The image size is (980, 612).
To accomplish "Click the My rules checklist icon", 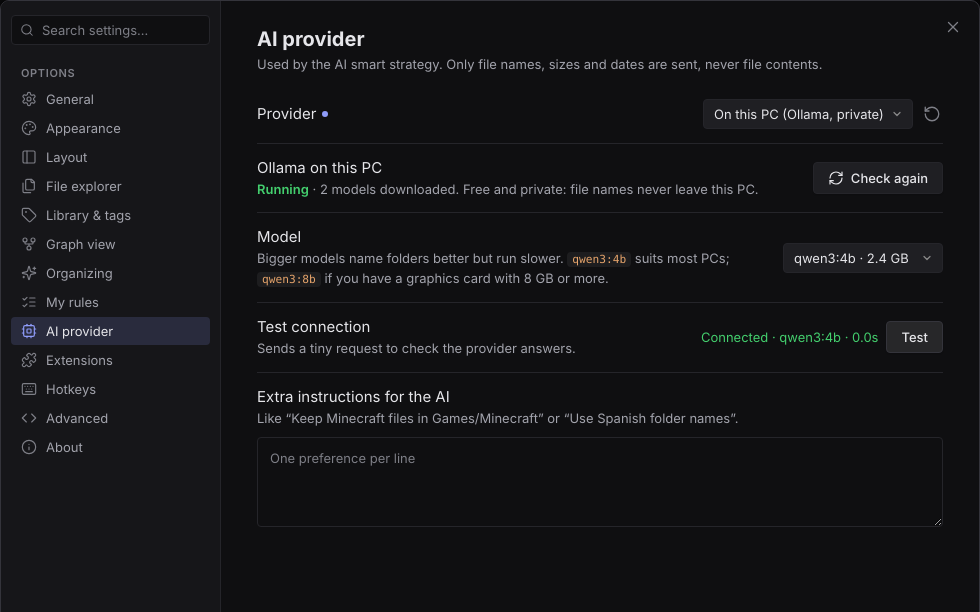I will click(29, 303).
